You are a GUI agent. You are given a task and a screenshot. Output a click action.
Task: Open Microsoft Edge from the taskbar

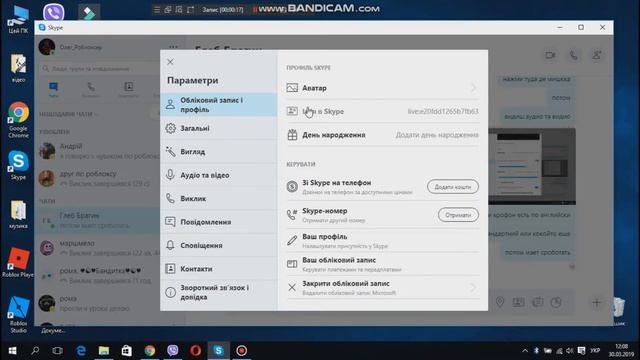(x=81, y=351)
